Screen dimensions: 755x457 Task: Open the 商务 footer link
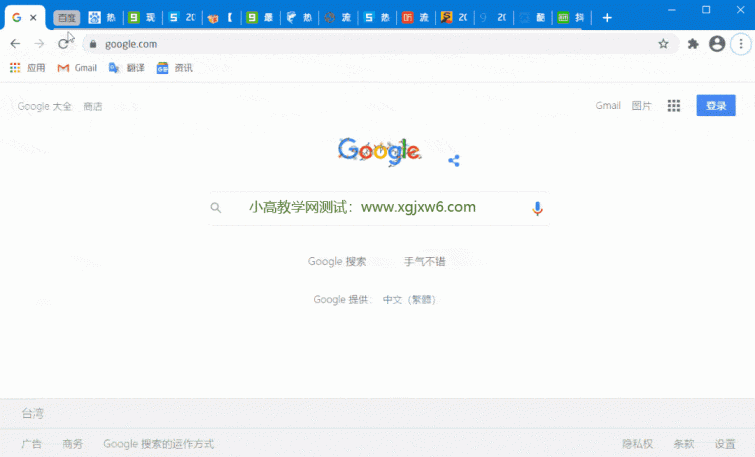[73, 444]
